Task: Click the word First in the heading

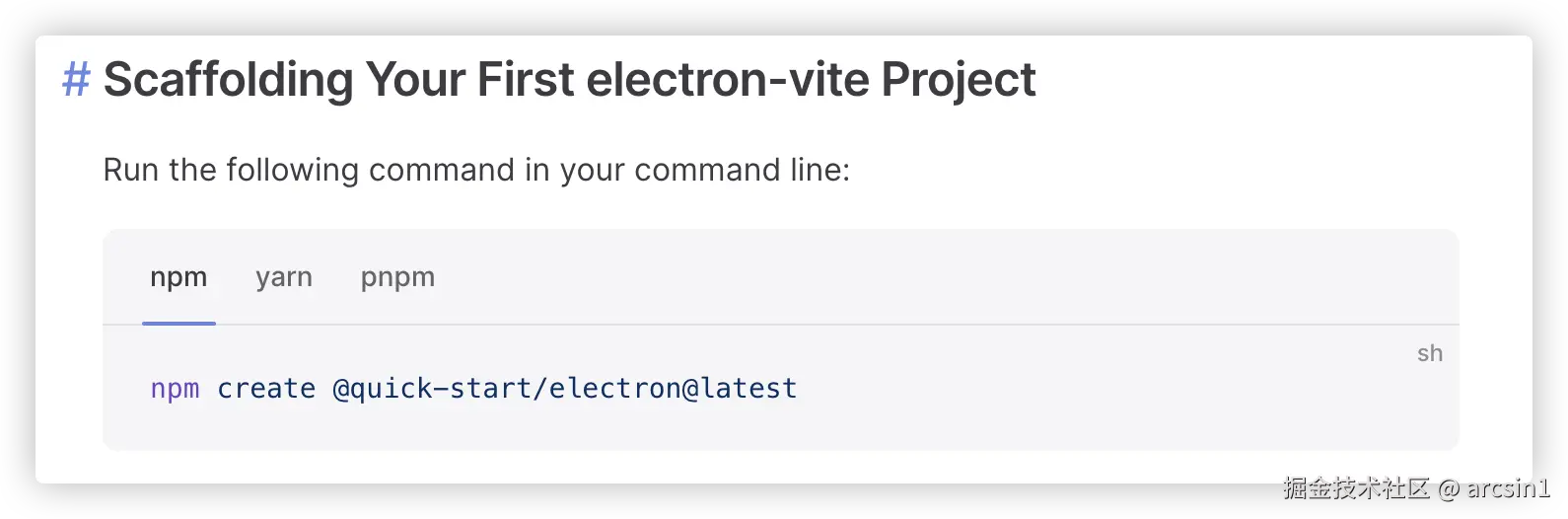Action: pos(525,80)
